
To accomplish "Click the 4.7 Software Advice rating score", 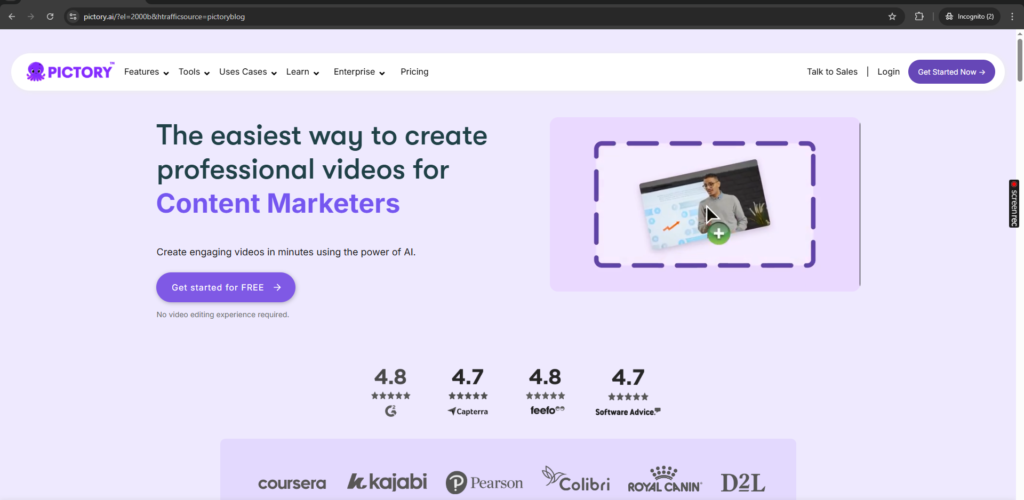I will pos(628,377).
